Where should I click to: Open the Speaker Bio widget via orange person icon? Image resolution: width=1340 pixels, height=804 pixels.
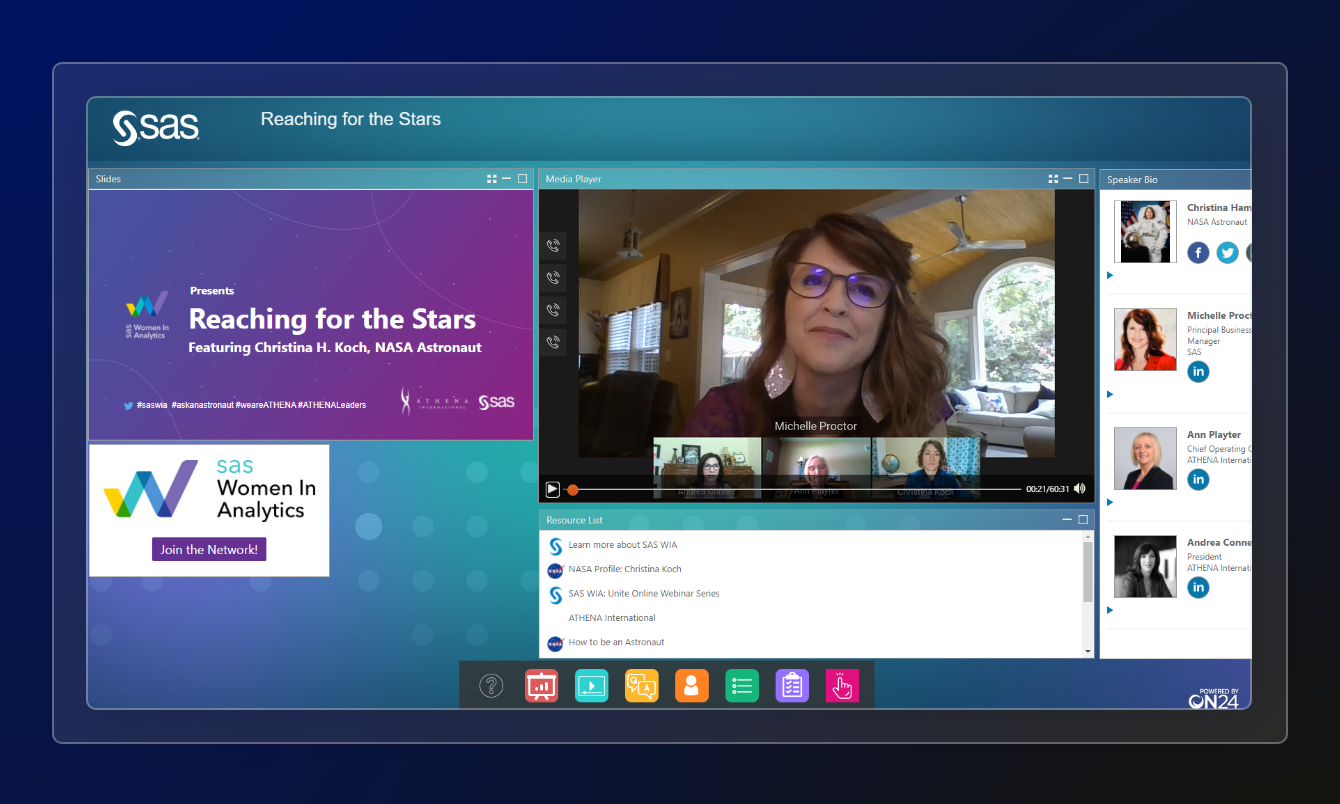[691, 686]
